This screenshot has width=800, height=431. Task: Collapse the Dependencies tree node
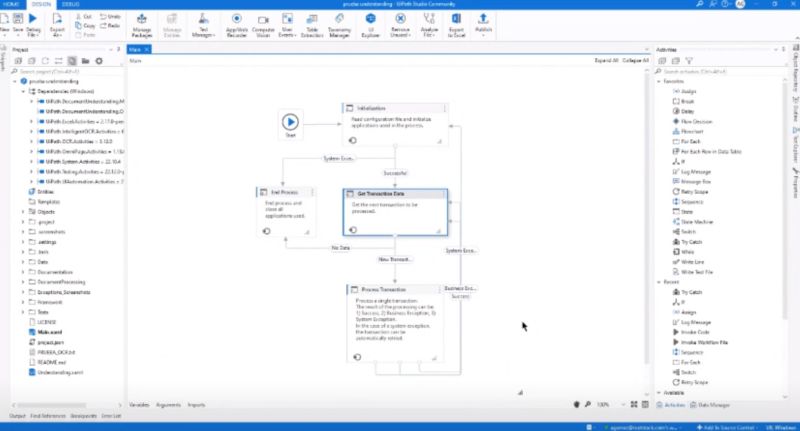click(23, 91)
